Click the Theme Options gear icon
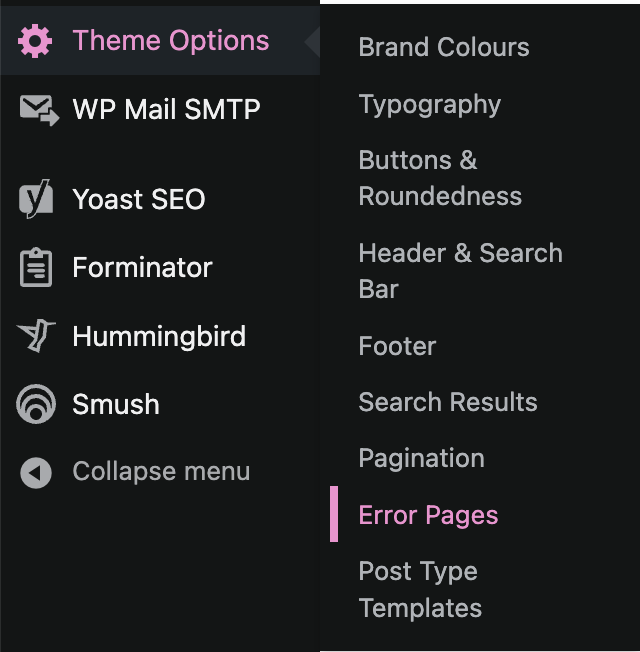This screenshot has height=652, width=640. pos(35,41)
